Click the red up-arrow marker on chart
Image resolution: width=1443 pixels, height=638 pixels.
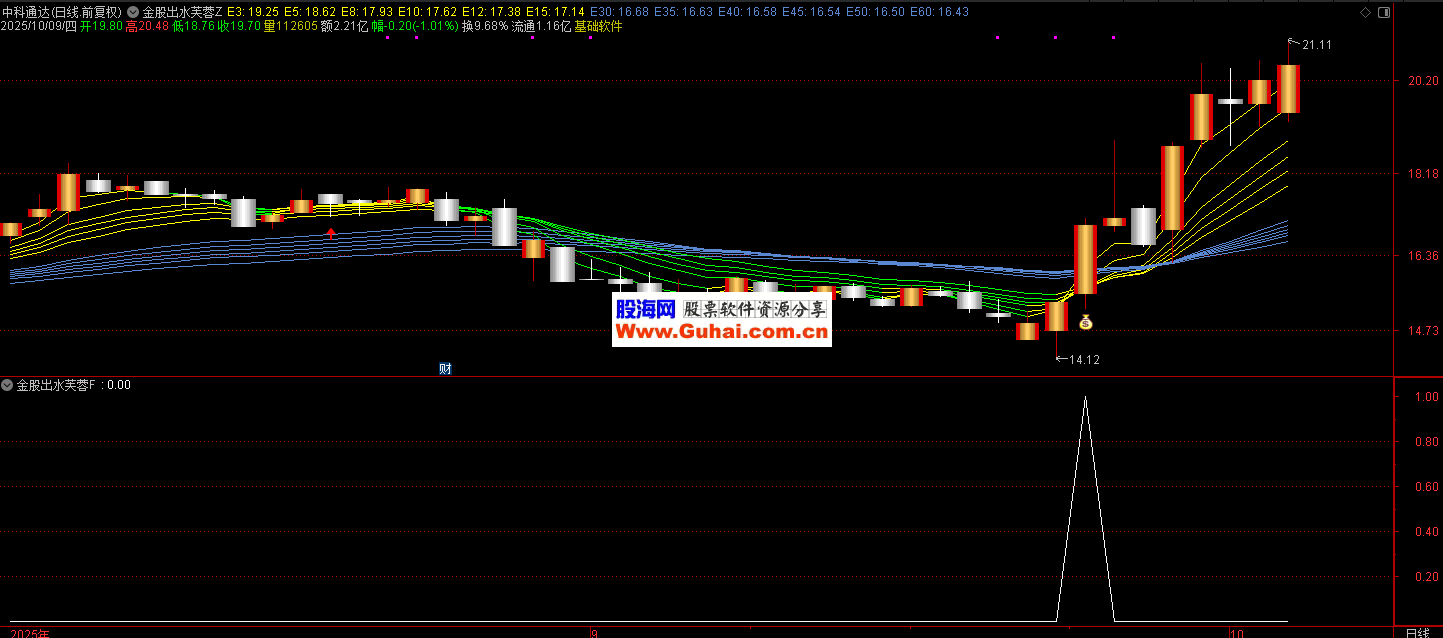point(331,233)
